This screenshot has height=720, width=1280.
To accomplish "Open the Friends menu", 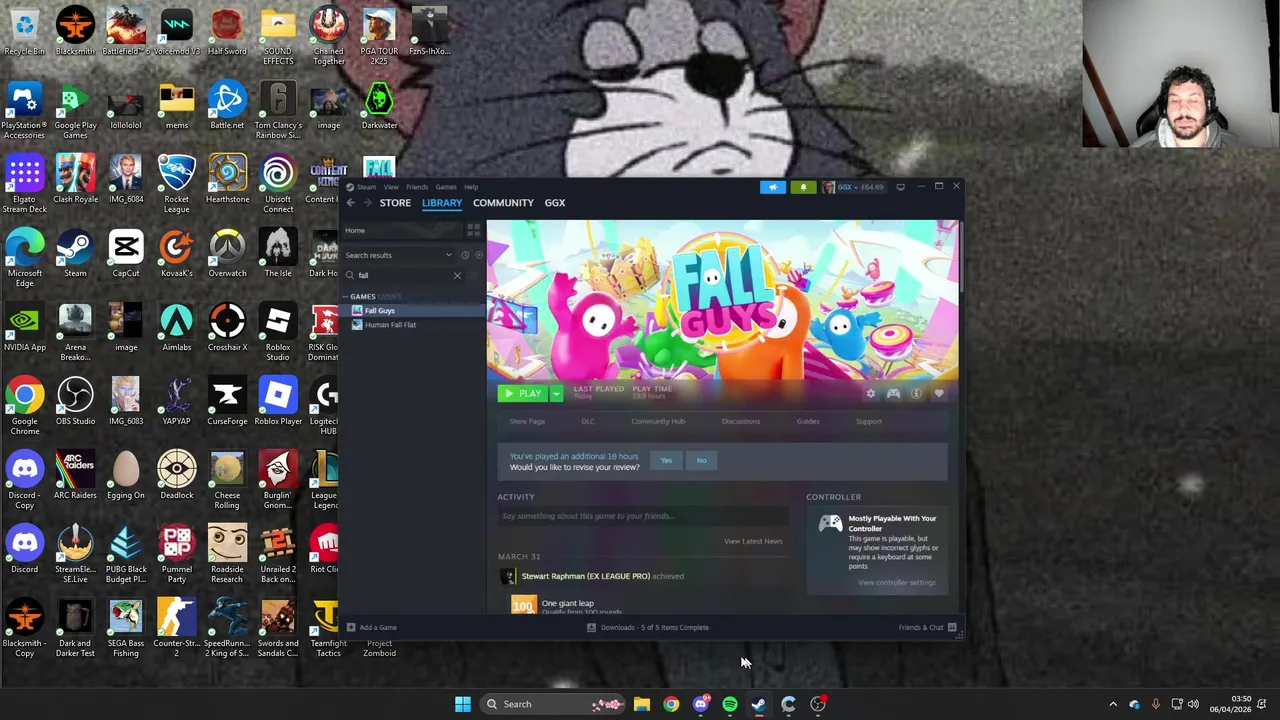I will tap(417, 187).
